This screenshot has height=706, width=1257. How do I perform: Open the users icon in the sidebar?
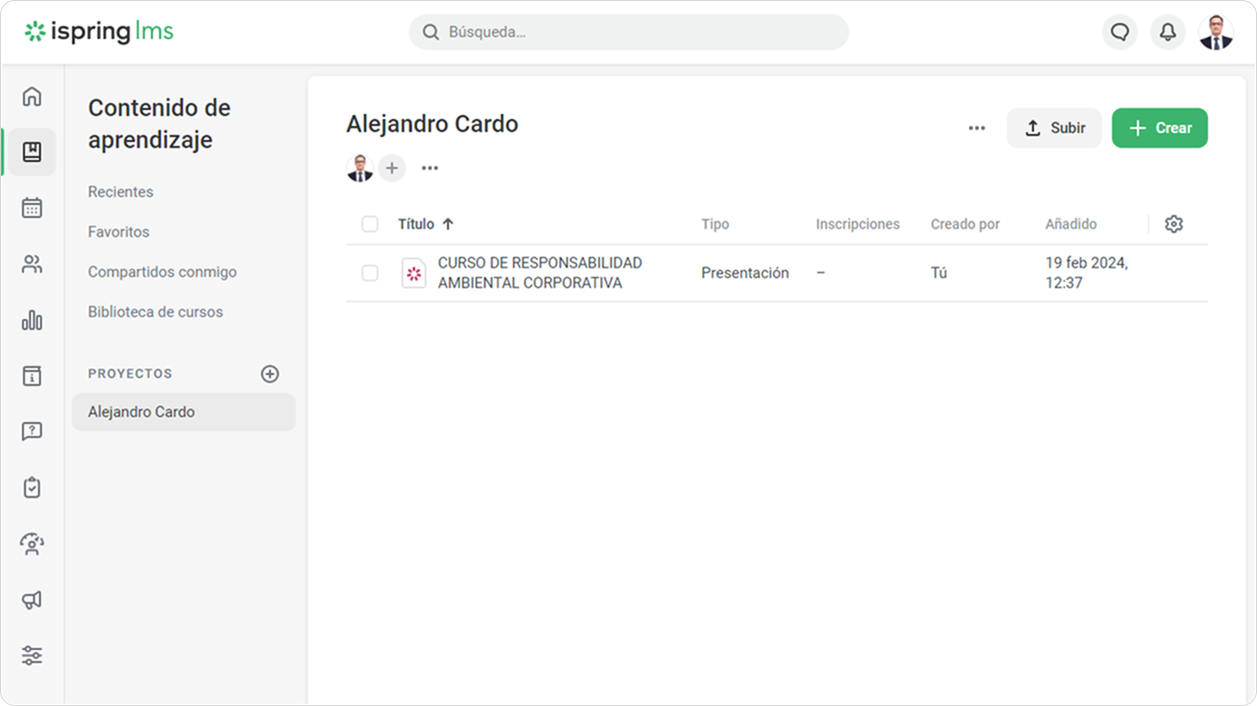(x=32, y=264)
